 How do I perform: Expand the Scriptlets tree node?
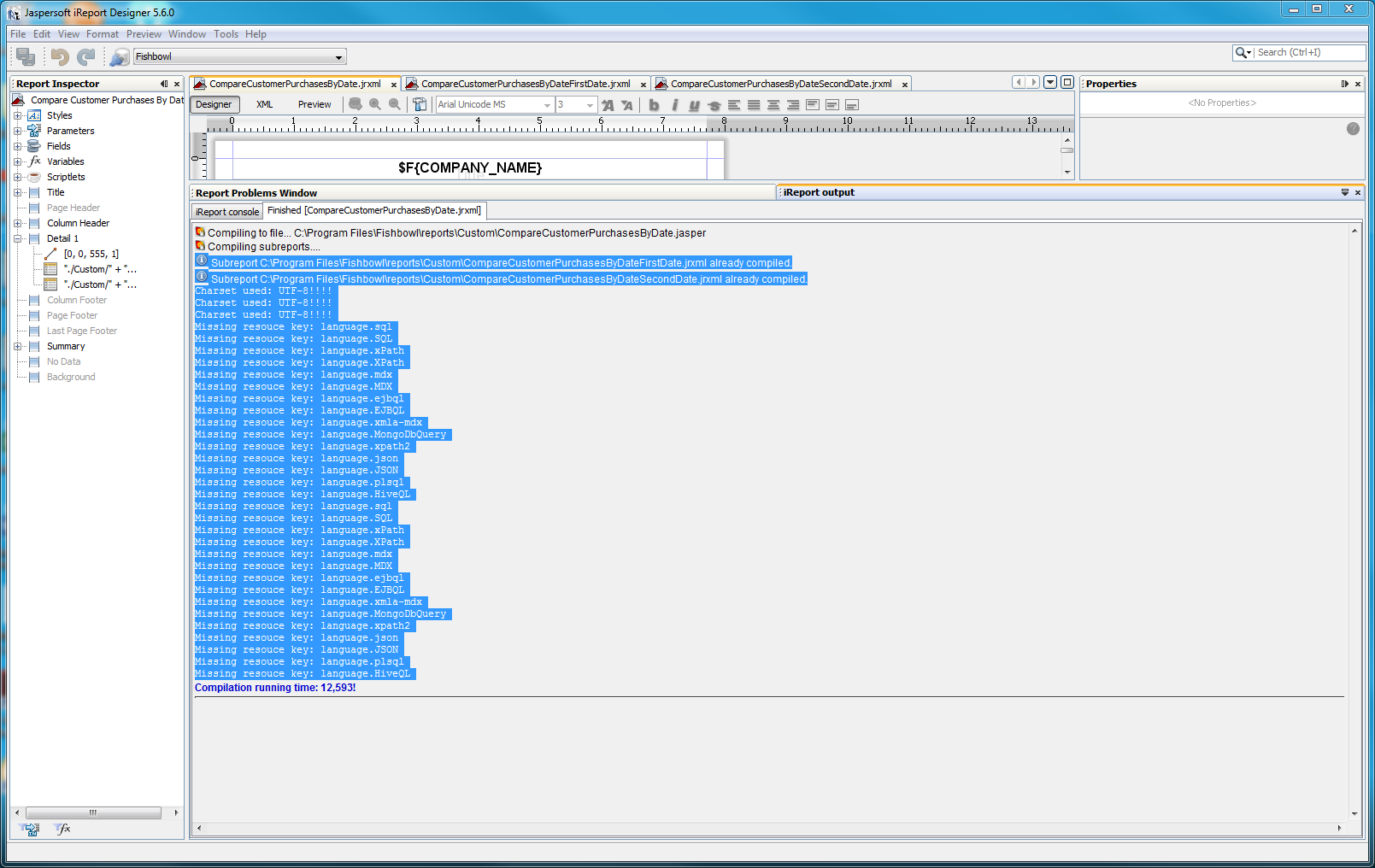(17, 177)
